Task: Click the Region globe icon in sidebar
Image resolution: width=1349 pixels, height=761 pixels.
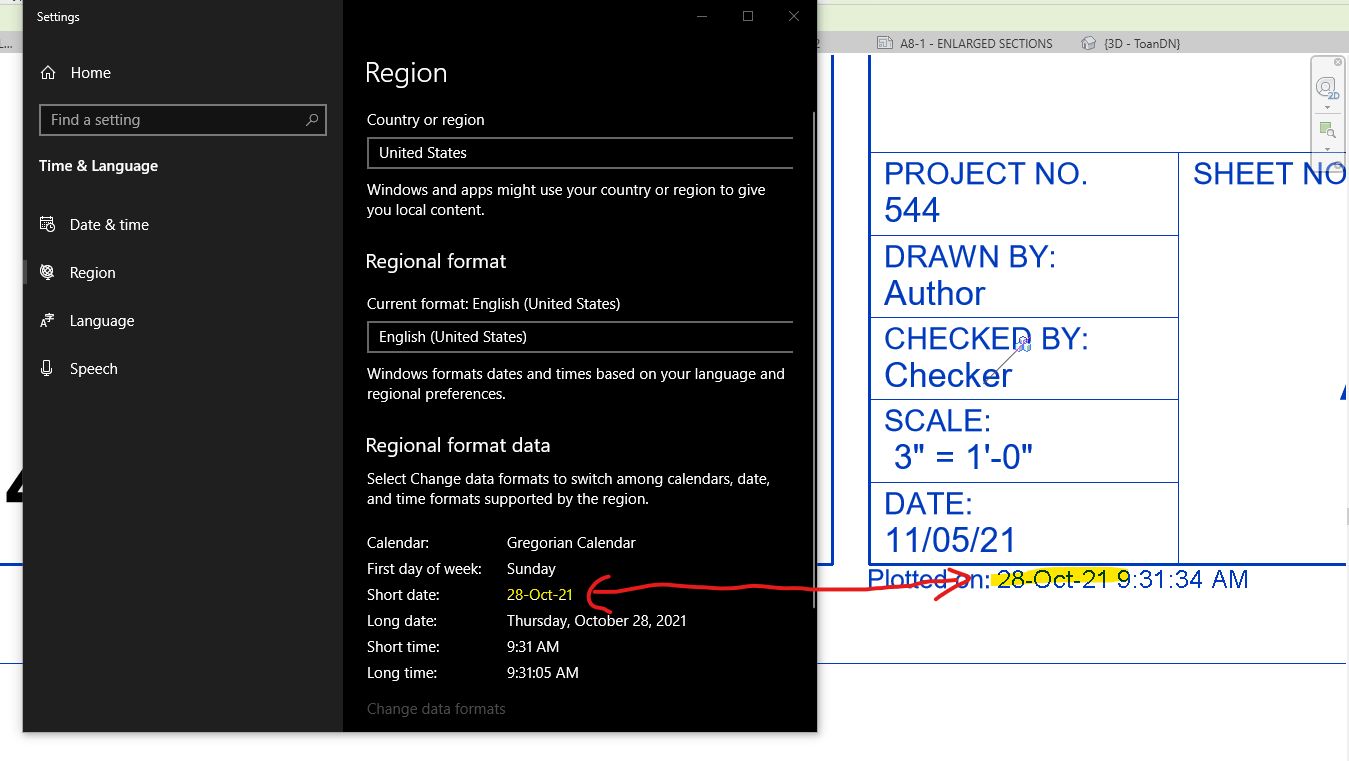Action: tap(47, 272)
